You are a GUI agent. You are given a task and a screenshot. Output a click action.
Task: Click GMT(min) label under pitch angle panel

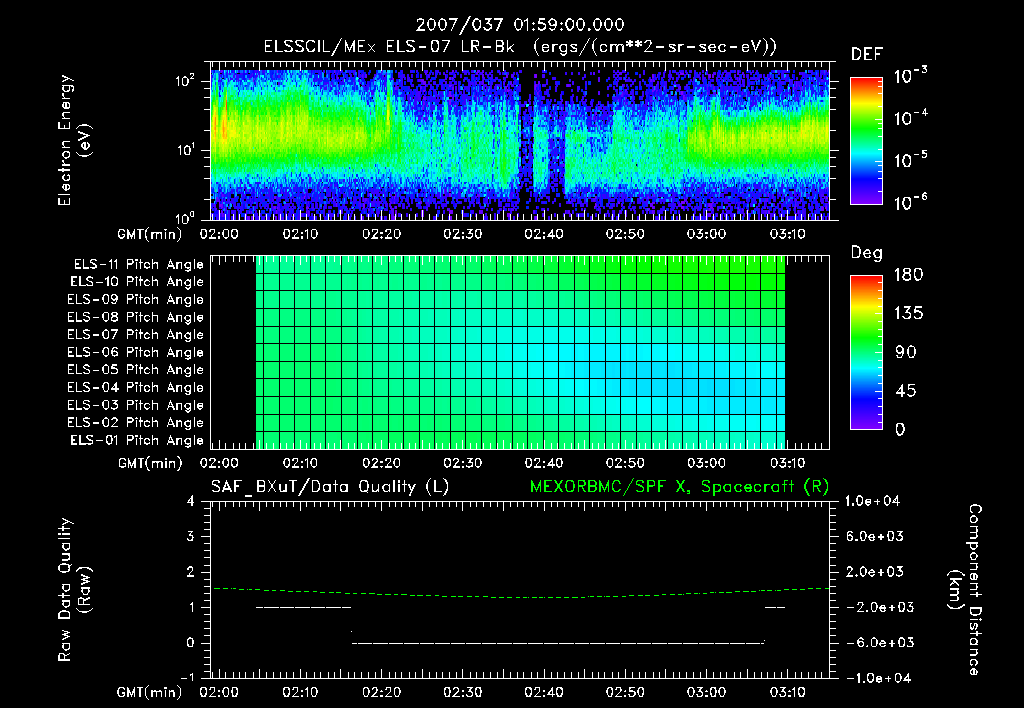point(150,463)
